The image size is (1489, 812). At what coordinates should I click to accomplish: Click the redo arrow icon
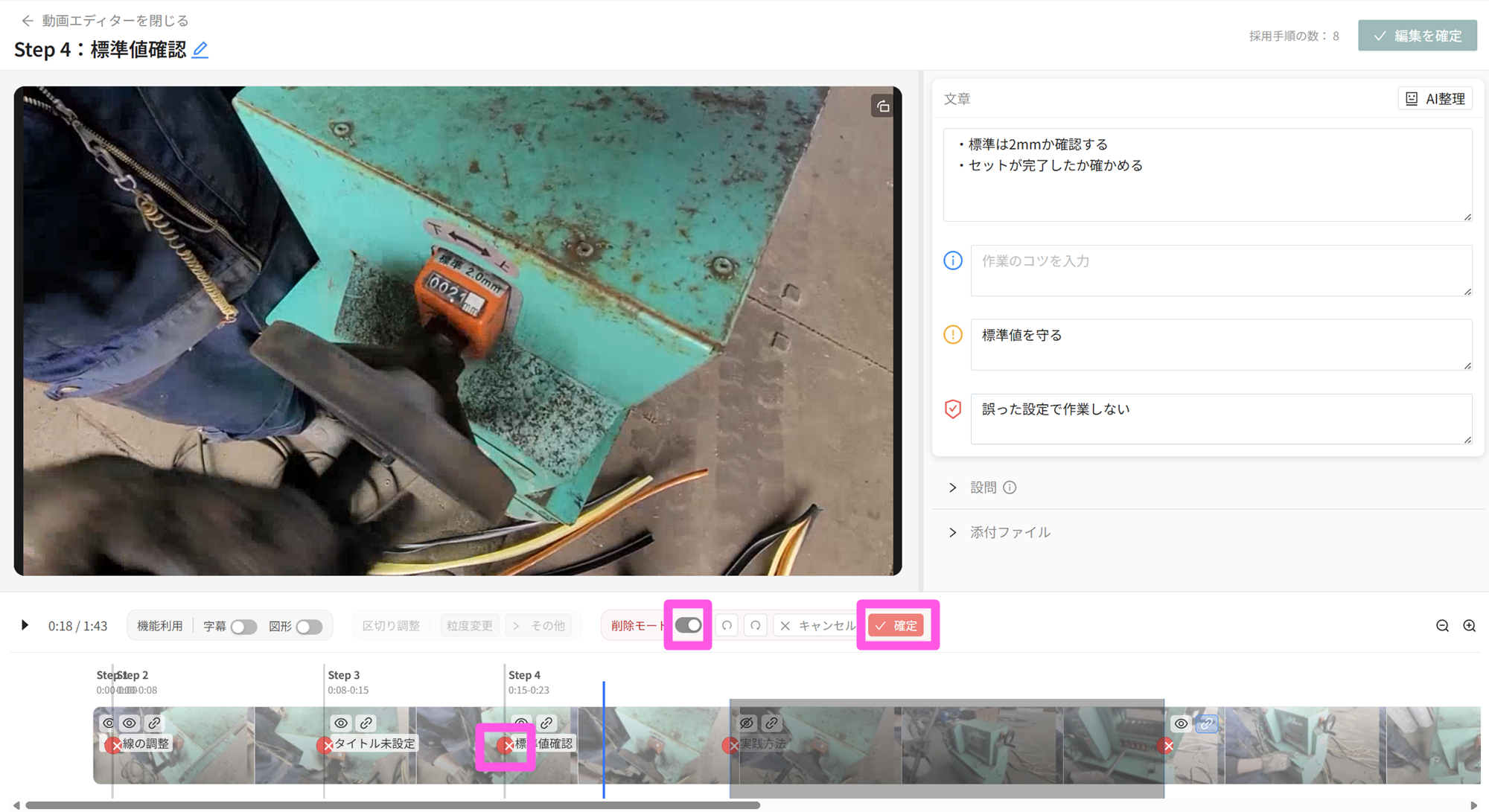[755, 625]
